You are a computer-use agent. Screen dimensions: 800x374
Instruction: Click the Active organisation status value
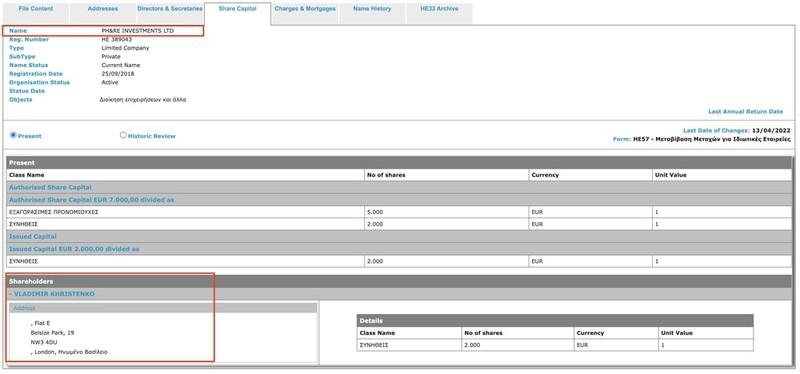click(110, 82)
